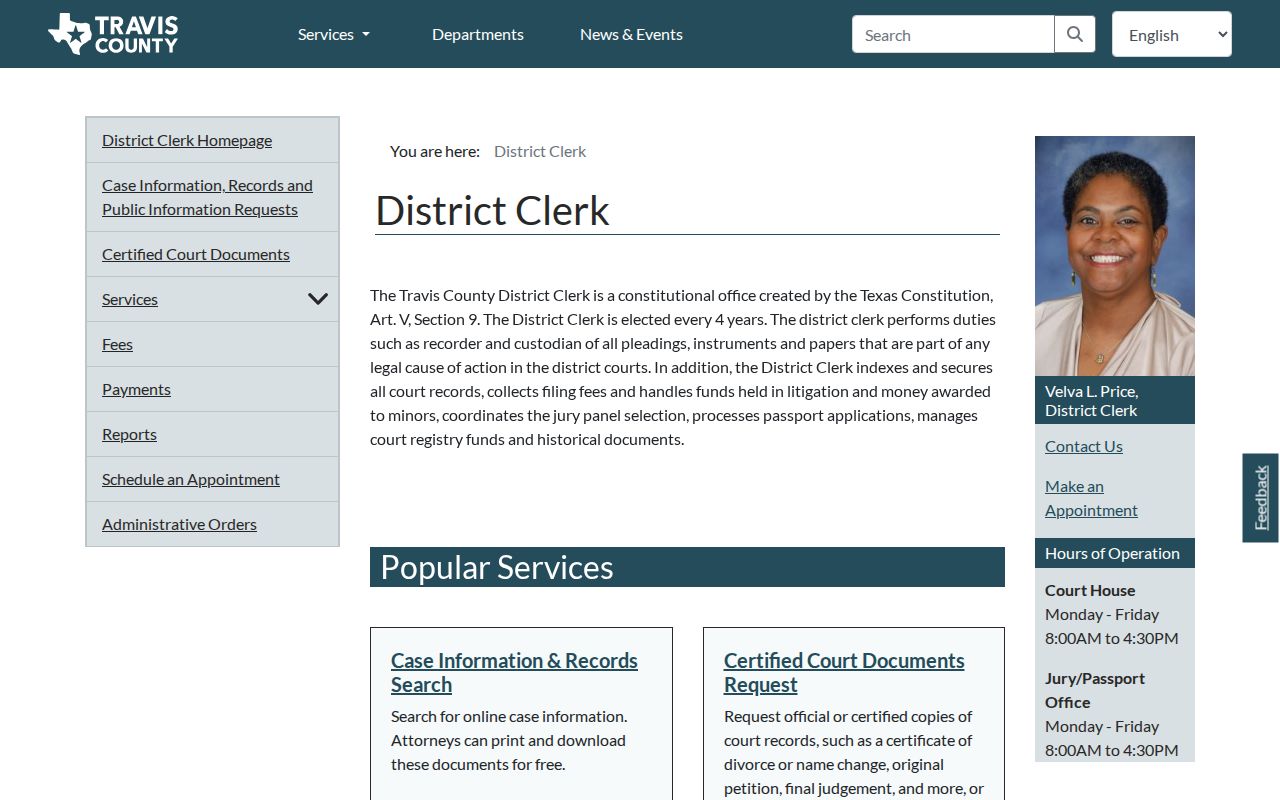This screenshot has height=800, width=1280.
Task: Open Case Information & Records Search card link
Action: click(x=514, y=672)
